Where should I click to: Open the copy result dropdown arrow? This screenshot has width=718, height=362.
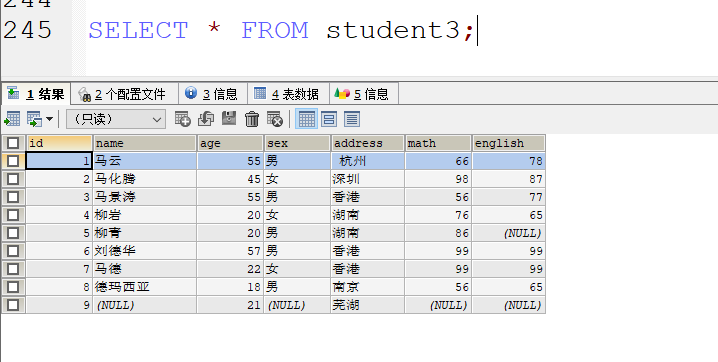(x=49, y=119)
